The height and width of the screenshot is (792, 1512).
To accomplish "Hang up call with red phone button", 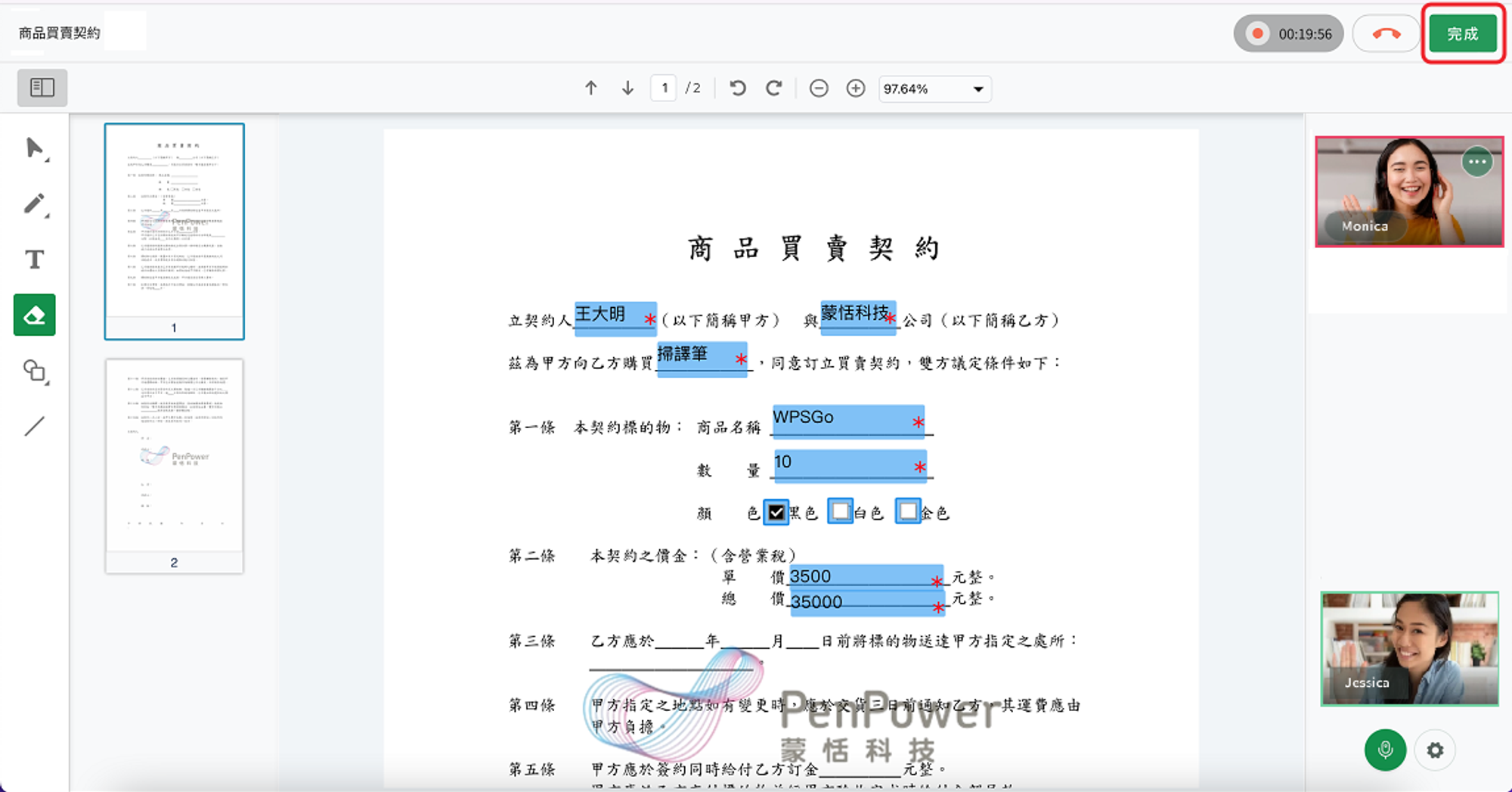I will pyautogui.click(x=1386, y=34).
